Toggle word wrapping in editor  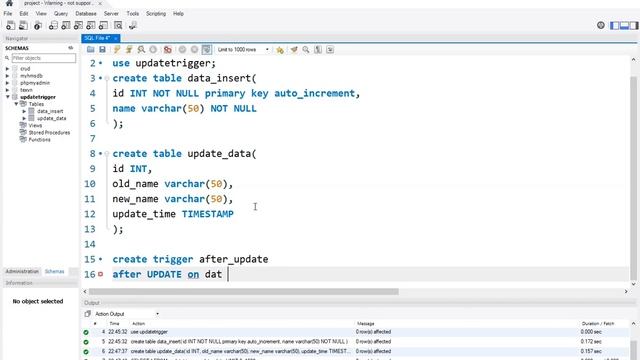click(x=330, y=50)
